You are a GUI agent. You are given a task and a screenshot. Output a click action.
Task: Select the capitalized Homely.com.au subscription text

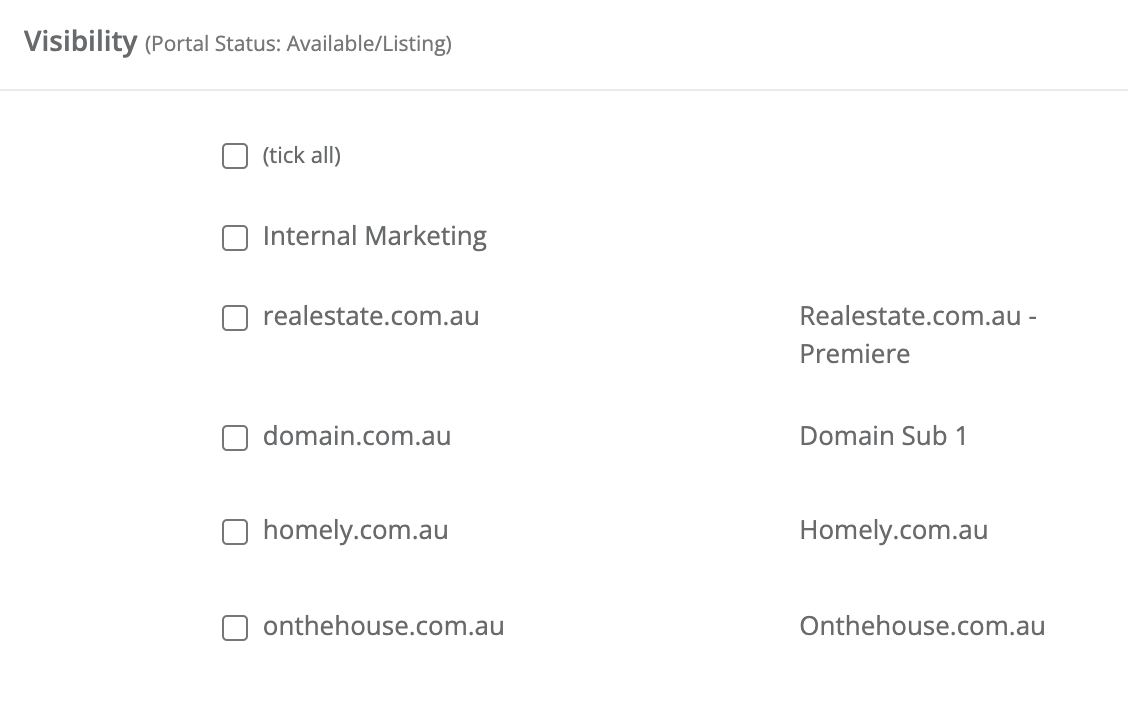tap(893, 531)
